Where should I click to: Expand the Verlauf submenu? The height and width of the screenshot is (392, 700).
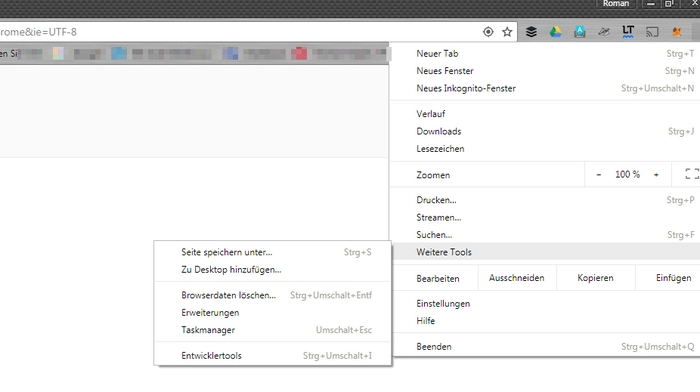pyautogui.click(x=545, y=114)
